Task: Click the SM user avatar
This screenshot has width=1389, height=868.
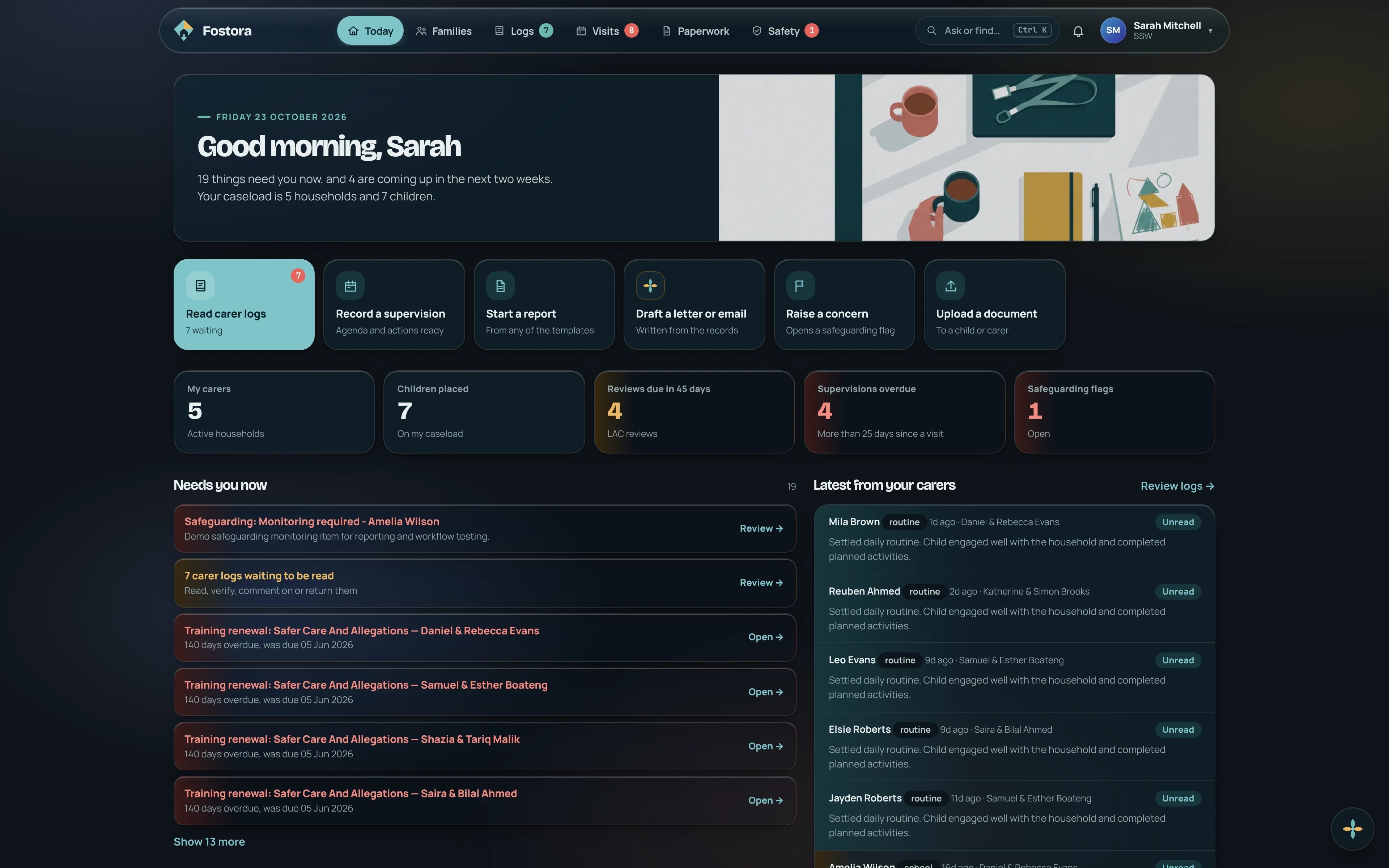Action: [x=1113, y=30]
